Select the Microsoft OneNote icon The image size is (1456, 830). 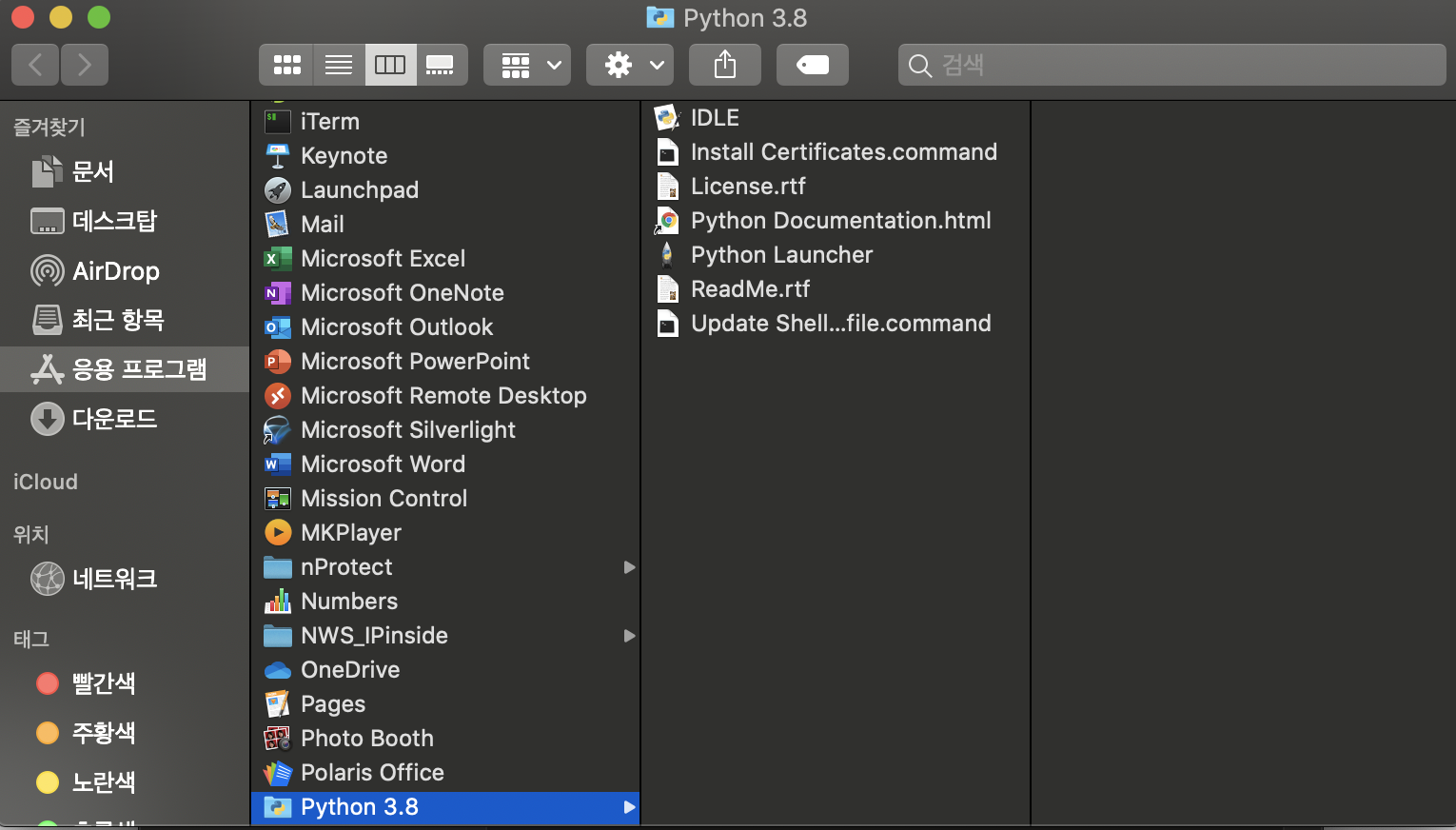click(277, 293)
